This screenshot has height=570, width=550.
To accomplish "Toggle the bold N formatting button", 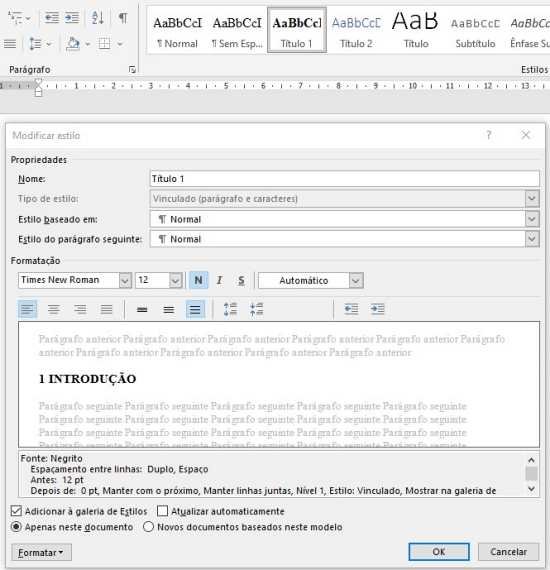I will tap(198, 280).
